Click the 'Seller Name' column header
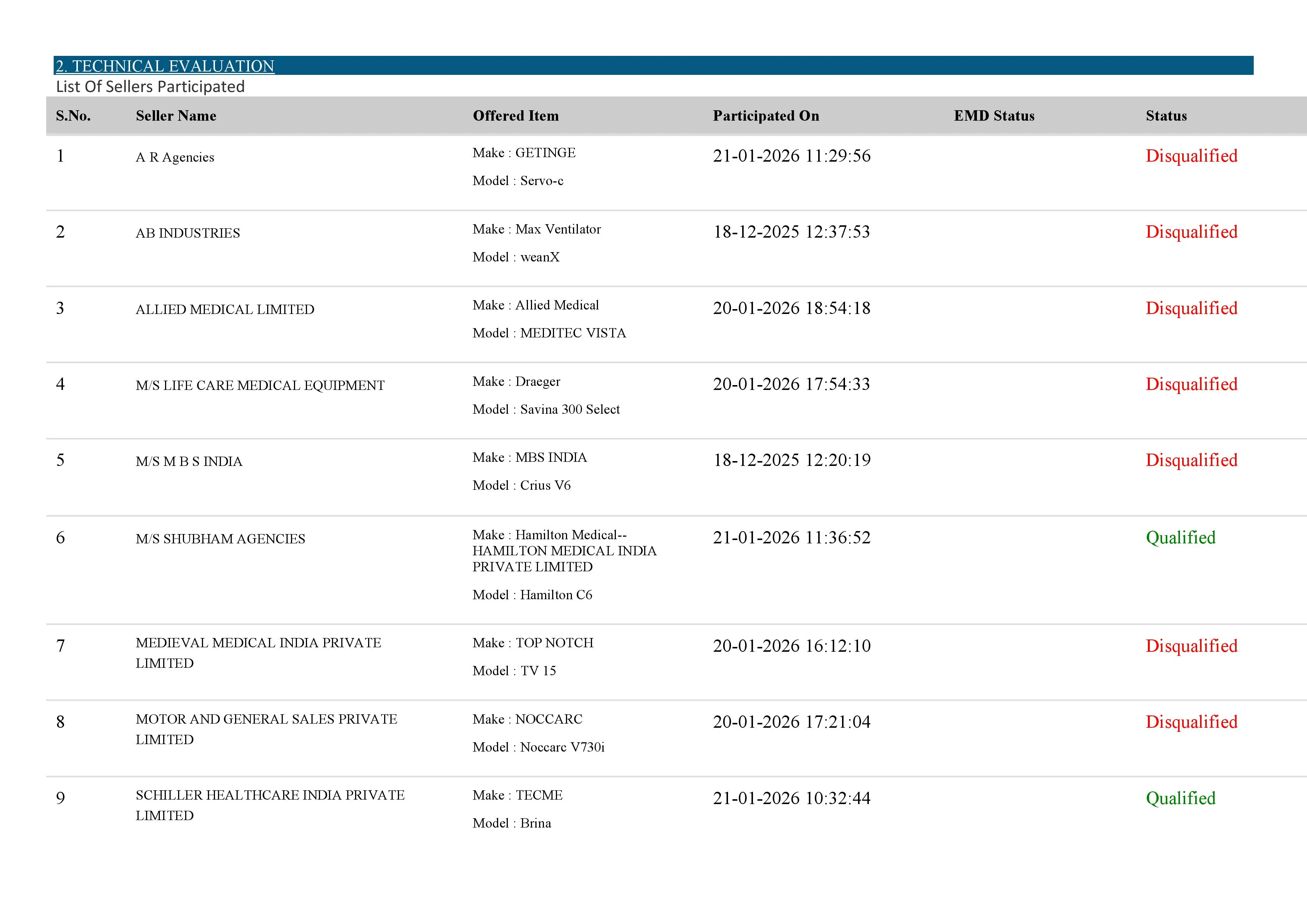 pyautogui.click(x=176, y=115)
